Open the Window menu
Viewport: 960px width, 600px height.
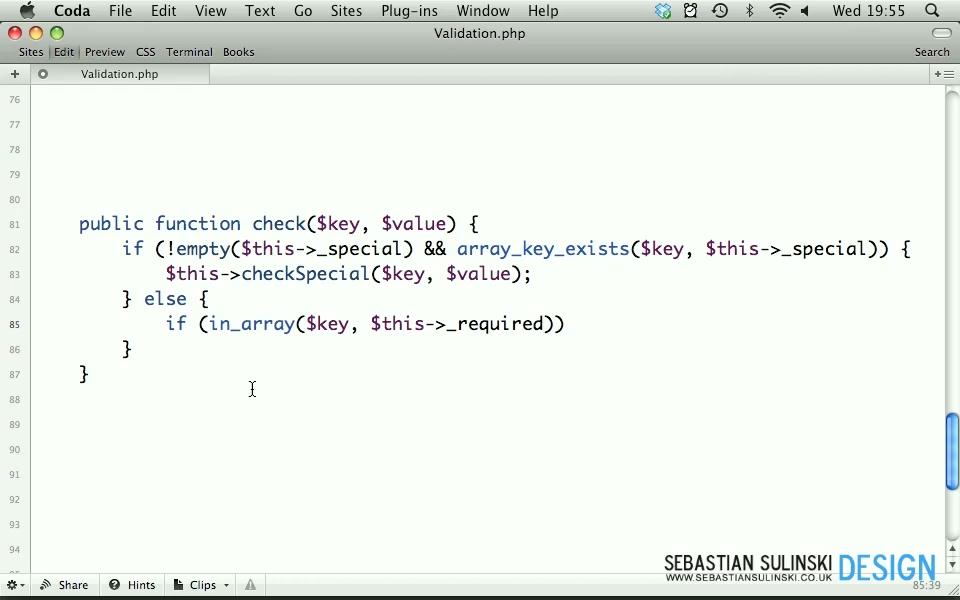click(x=482, y=10)
